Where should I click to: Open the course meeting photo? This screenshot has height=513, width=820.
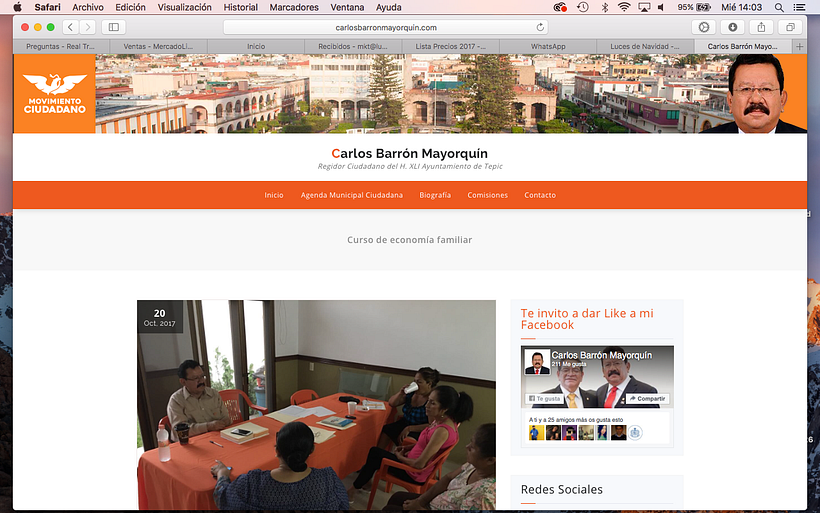(x=316, y=405)
